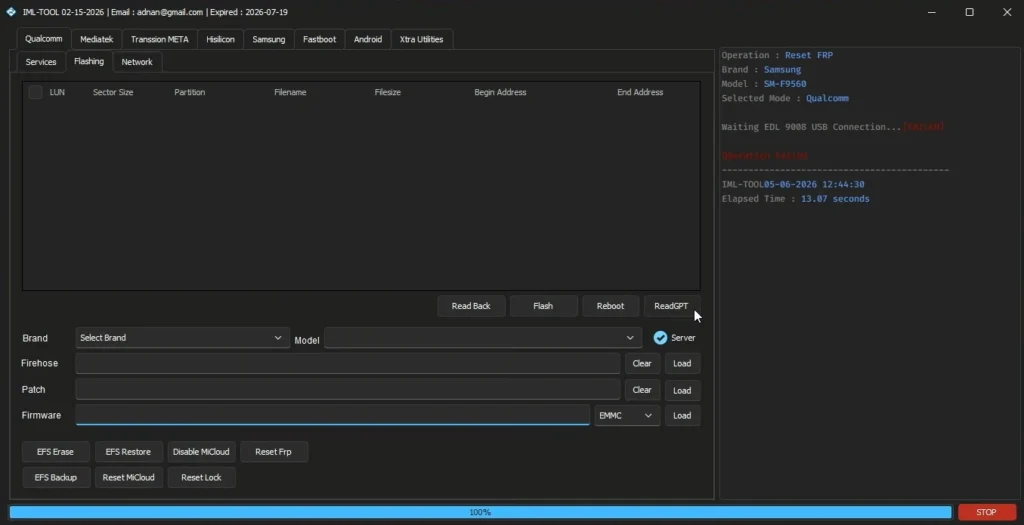
Task: Click the 'Qualcomm' selected mode value in log
Action: coord(827,98)
